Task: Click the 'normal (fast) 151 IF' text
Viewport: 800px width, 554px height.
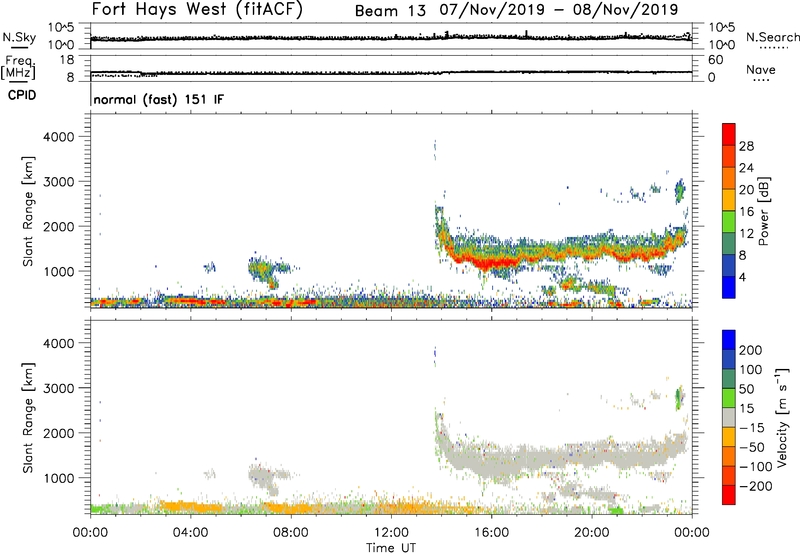Action: click(159, 99)
